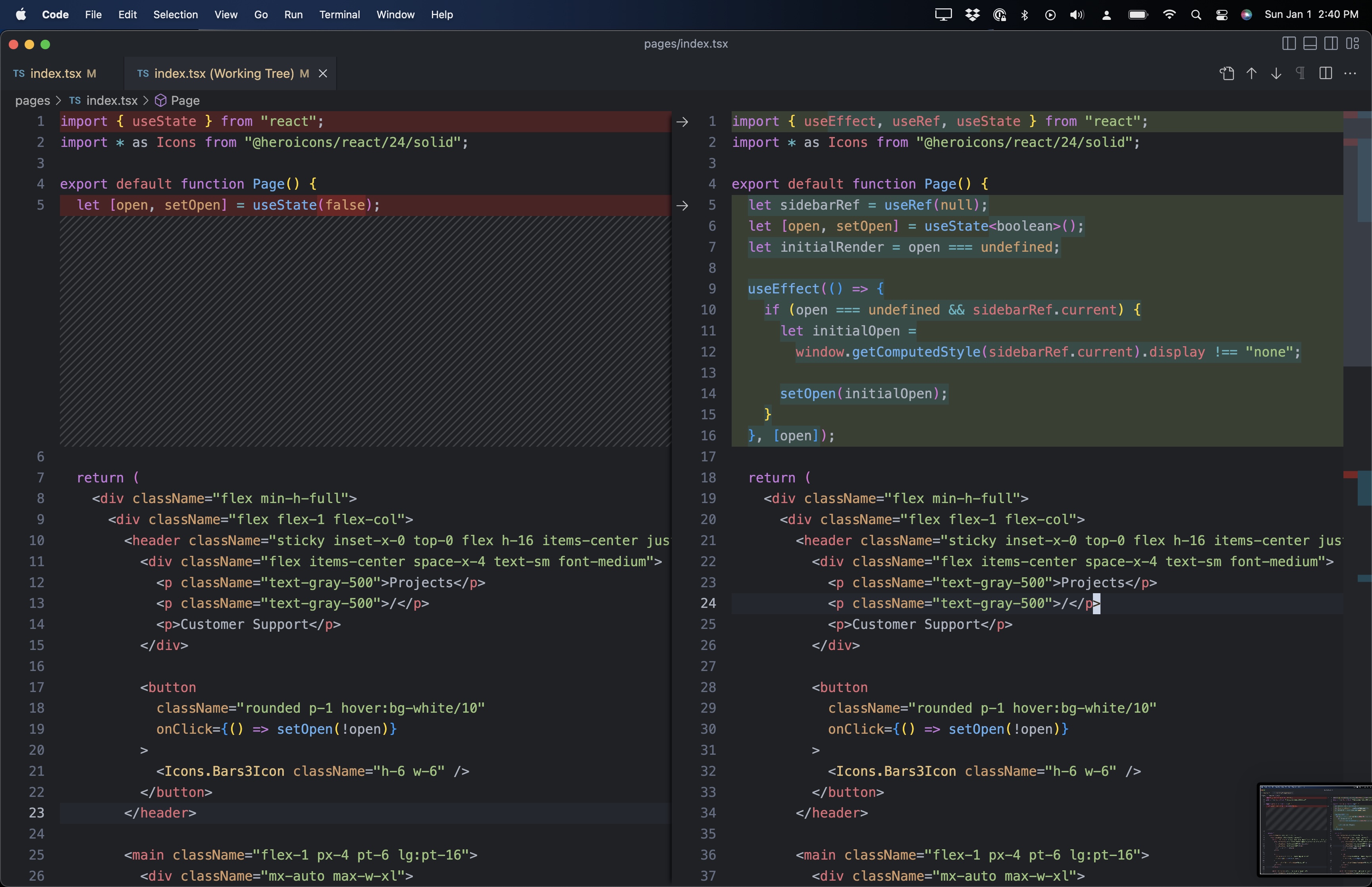This screenshot has width=1372, height=887.
Task: Open the Edit menu
Action: tap(127, 14)
